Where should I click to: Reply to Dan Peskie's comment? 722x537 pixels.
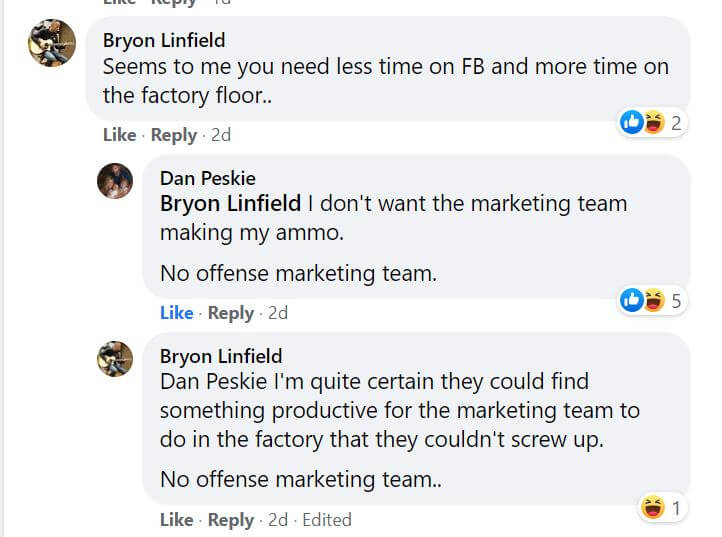pos(231,313)
